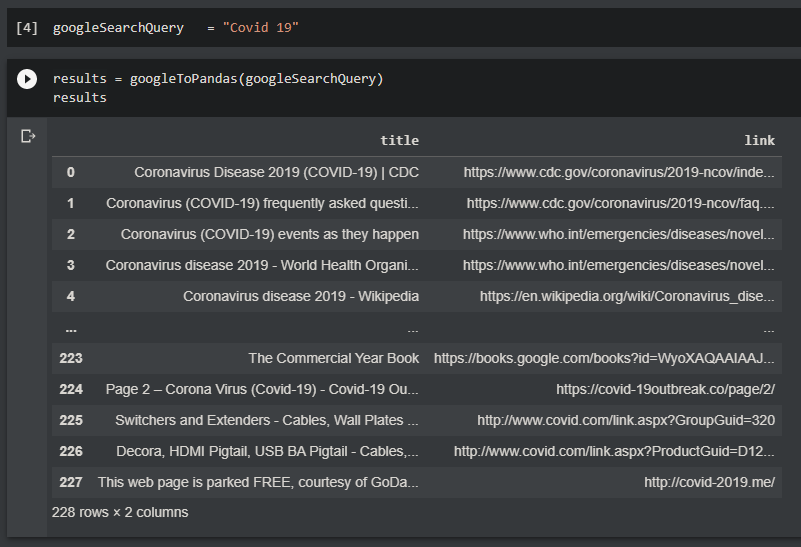Viewport: 801px width, 547px height.
Task: Open the cdc.gov FAQ link in row 1
Action: (x=620, y=203)
